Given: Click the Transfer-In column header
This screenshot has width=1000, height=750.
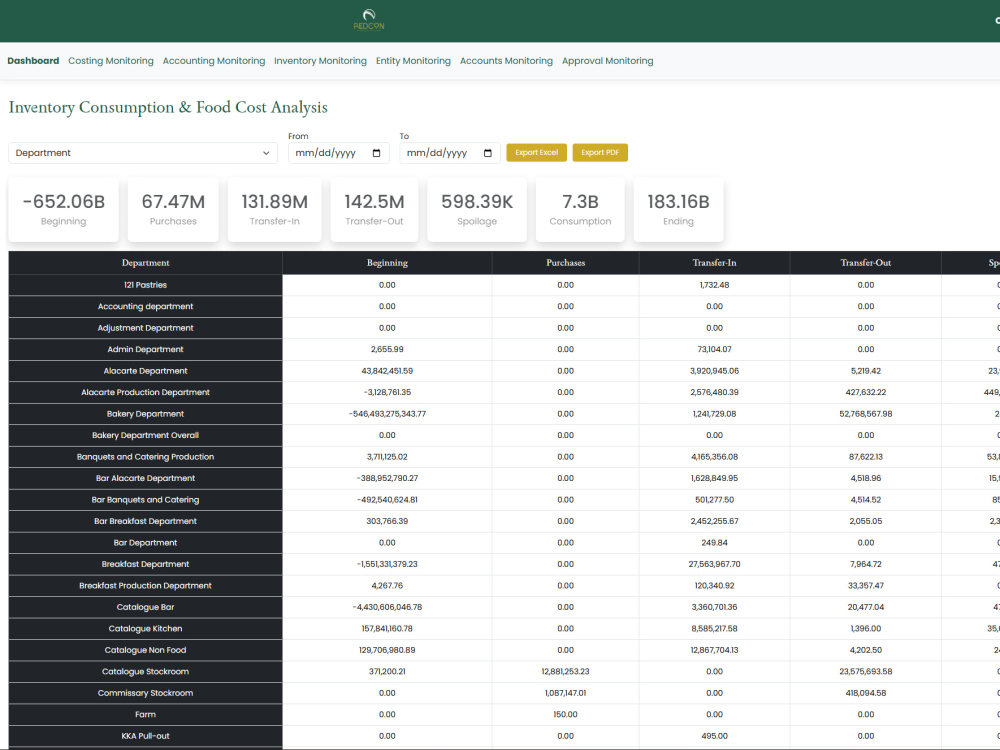Looking at the screenshot, I should pos(714,263).
